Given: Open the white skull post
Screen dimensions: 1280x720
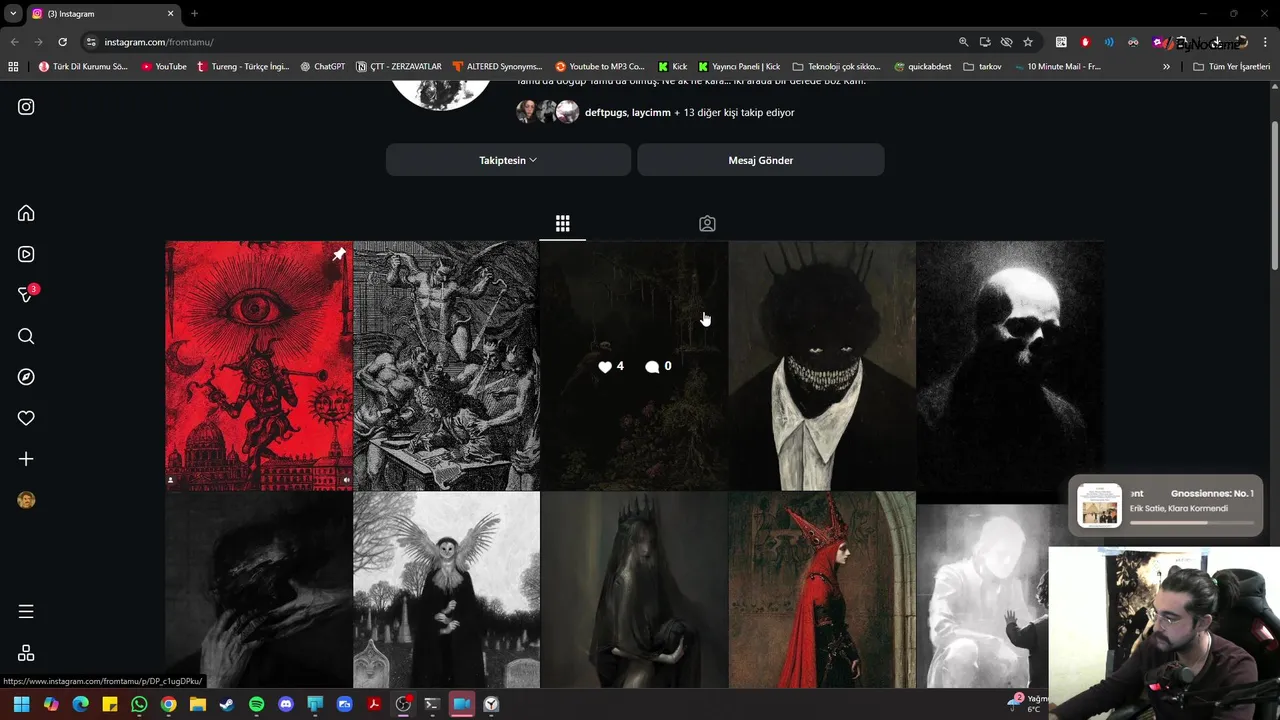Looking at the screenshot, I should tap(1010, 365).
